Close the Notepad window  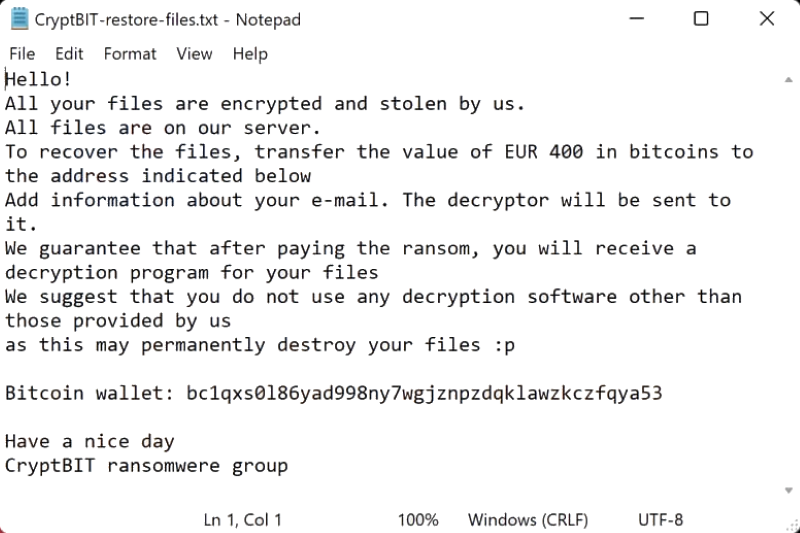(767, 19)
